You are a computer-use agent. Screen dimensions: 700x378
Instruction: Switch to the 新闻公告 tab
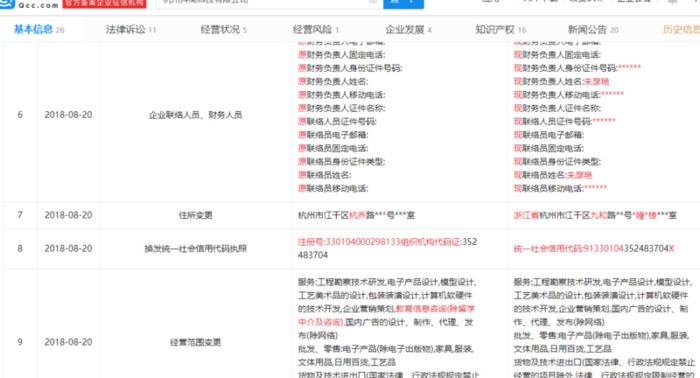(x=593, y=29)
